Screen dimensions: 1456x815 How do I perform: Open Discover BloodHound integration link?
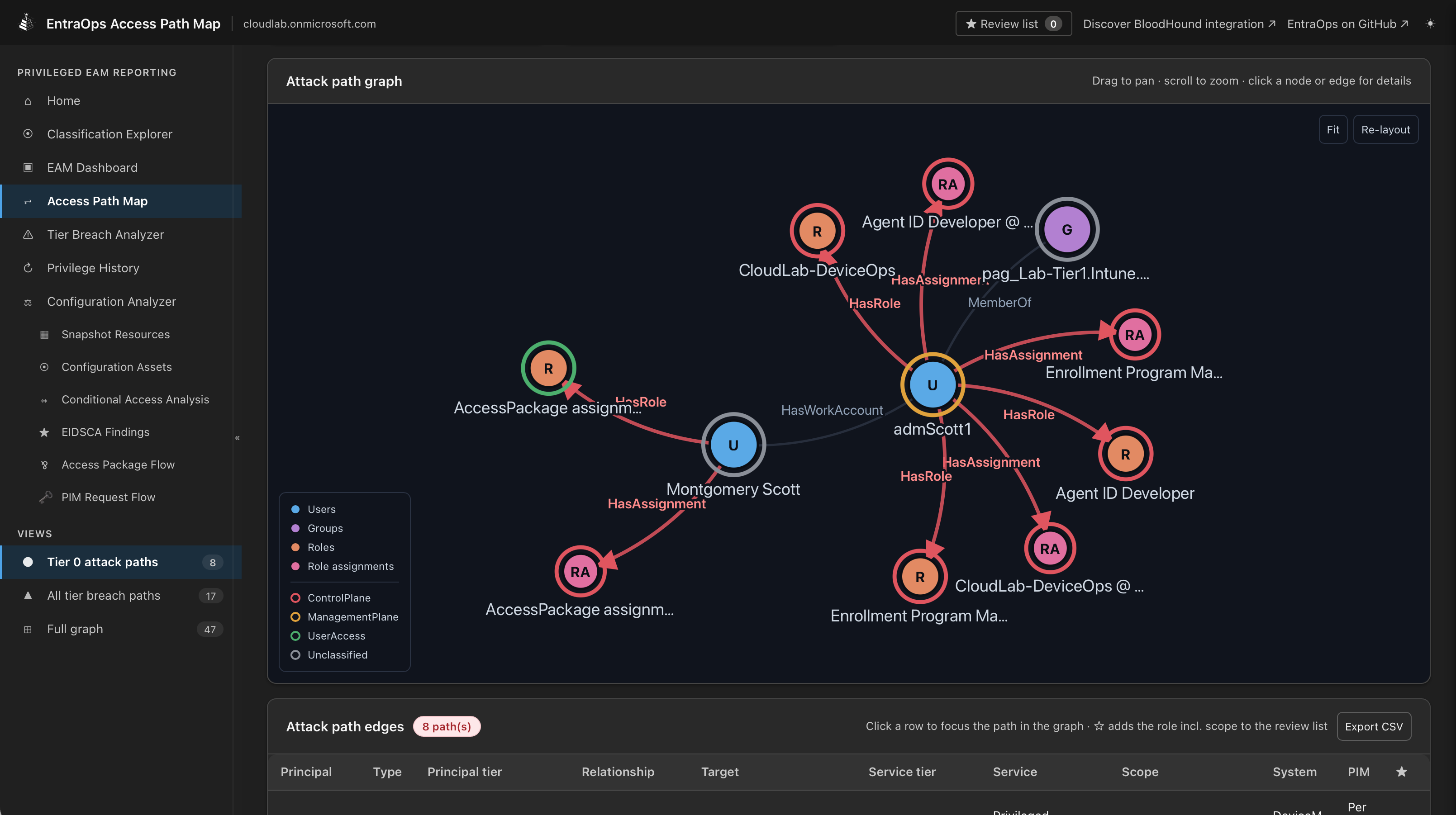1179,24
